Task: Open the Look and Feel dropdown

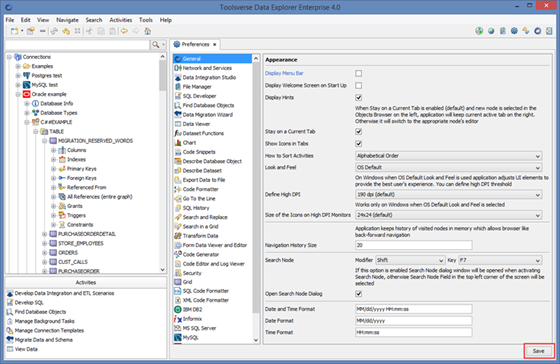Action: click(x=449, y=168)
